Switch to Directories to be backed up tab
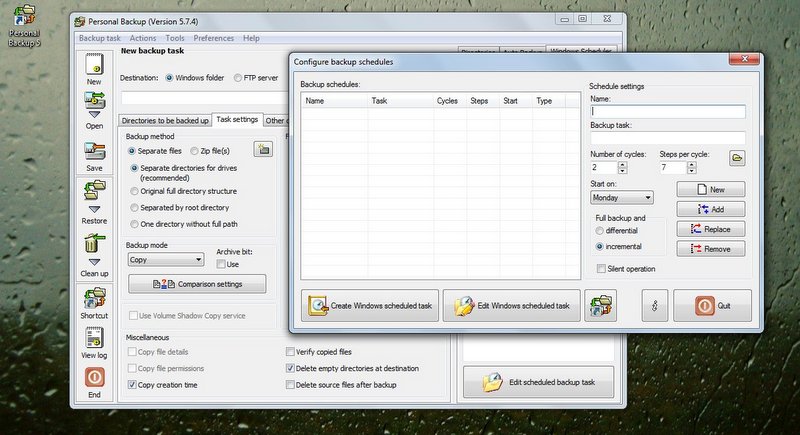Image resolution: width=800 pixels, height=435 pixels. [x=165, y=121]
